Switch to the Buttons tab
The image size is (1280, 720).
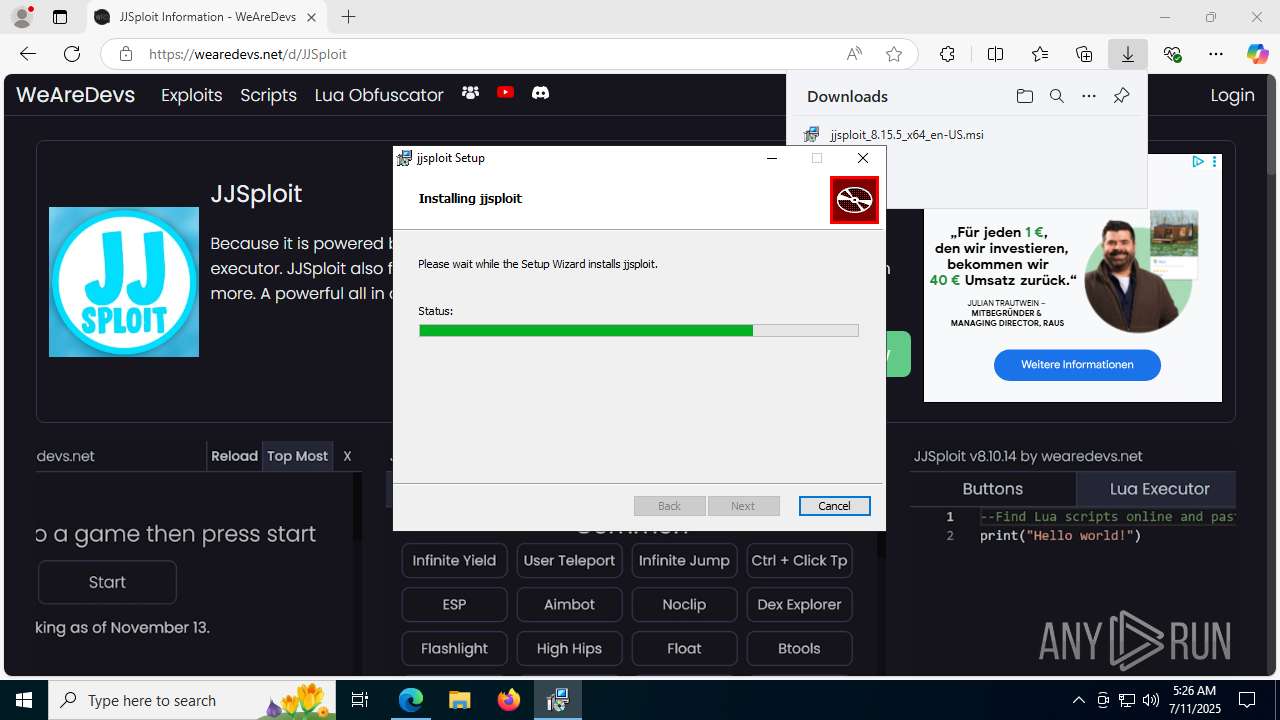pyautogui.click(x=992, y=489)
